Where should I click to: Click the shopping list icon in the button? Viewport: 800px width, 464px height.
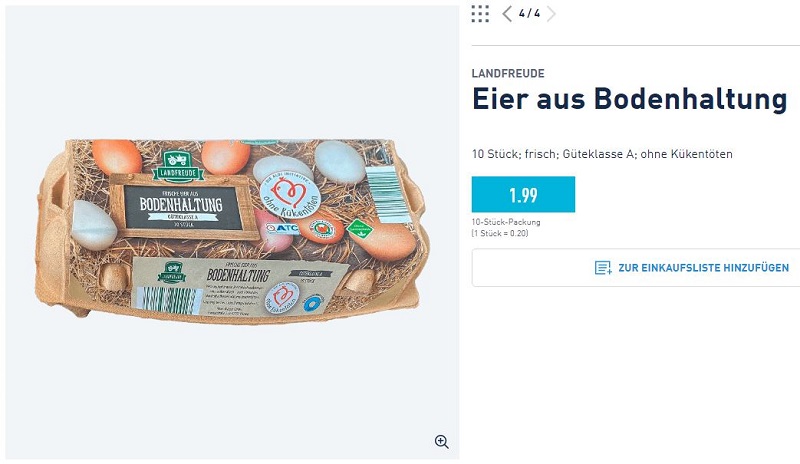coord(603,267)
